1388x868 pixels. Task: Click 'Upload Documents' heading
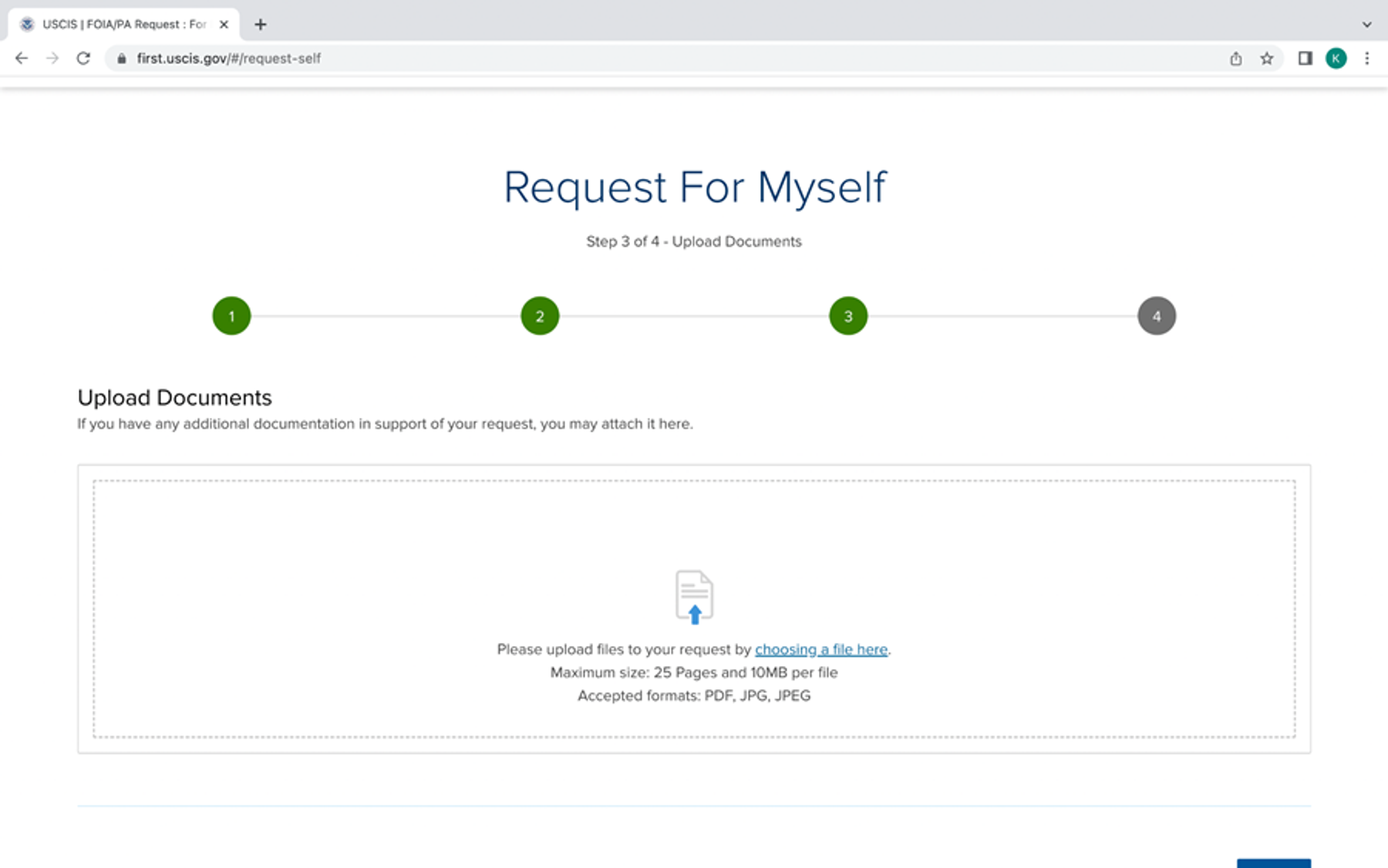[x=175, y=398]
